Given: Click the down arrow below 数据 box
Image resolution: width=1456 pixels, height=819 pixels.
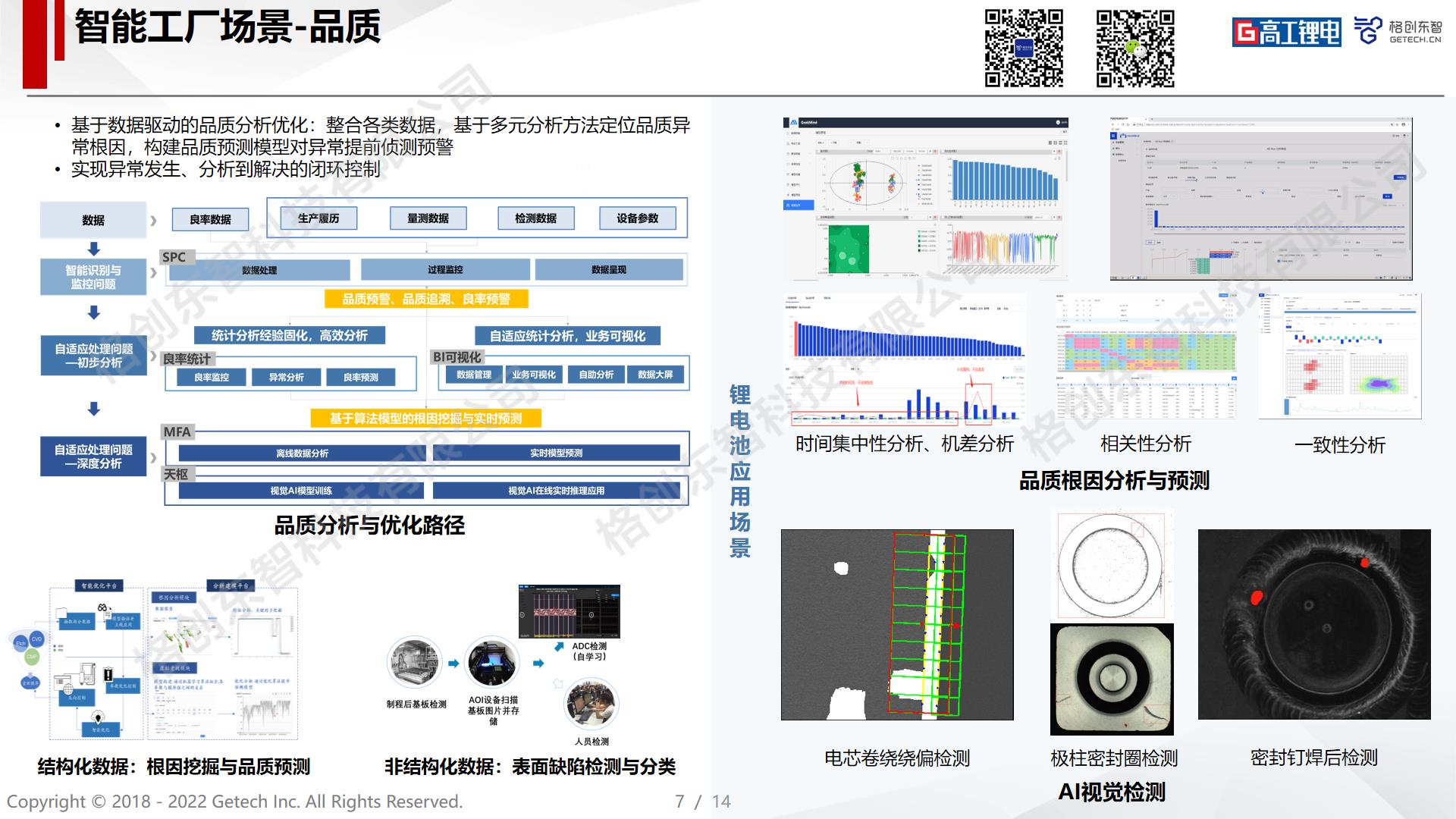Looking at the screenshot, I should [x=94, y=249].
